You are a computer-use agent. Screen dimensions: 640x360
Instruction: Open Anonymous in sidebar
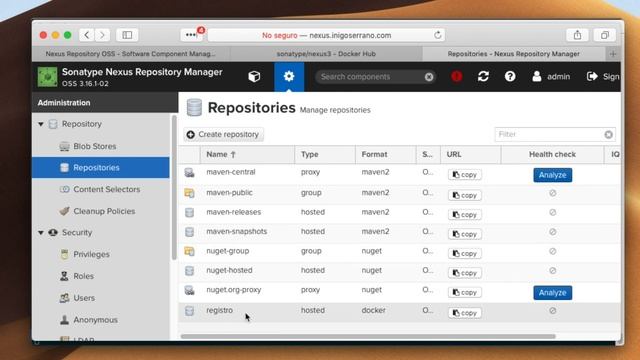95,320
